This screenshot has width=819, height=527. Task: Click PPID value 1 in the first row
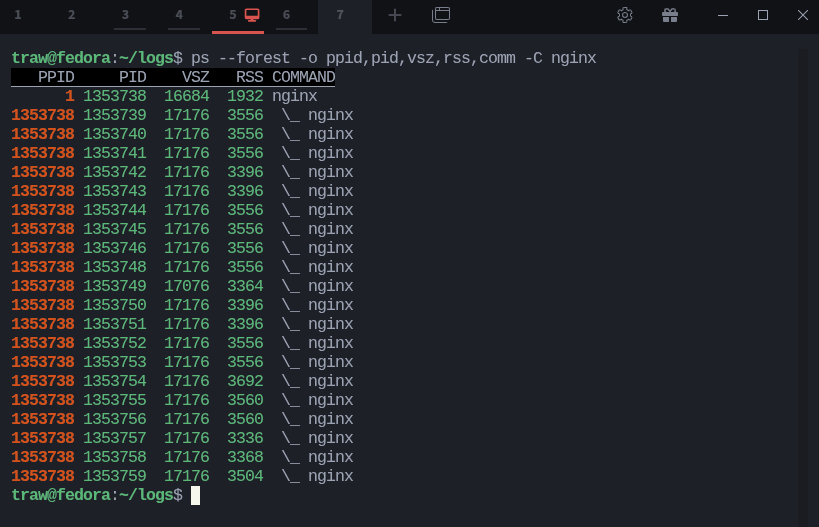pyautogui.click(x=69, y=96)
